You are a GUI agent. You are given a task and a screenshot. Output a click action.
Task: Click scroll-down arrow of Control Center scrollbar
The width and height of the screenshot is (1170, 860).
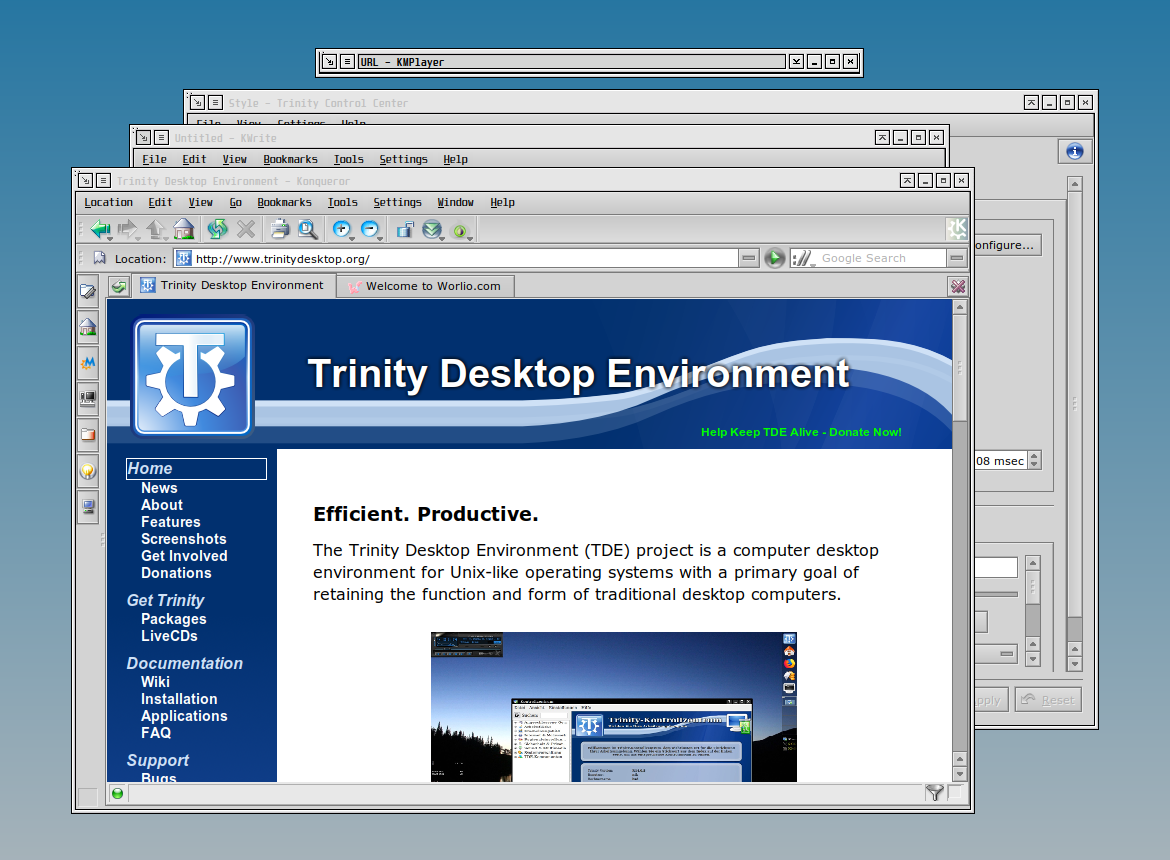pyautogui.click(x=1074, y=663)
